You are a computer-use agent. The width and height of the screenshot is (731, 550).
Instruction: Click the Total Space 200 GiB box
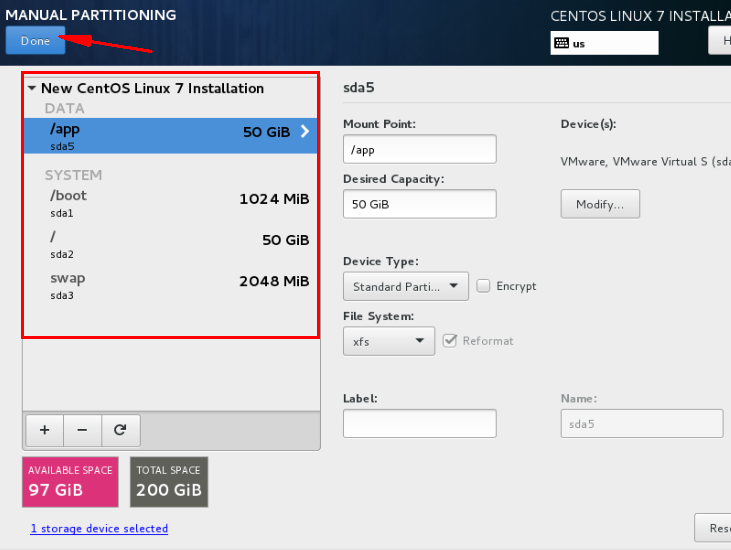pos(169,482)
